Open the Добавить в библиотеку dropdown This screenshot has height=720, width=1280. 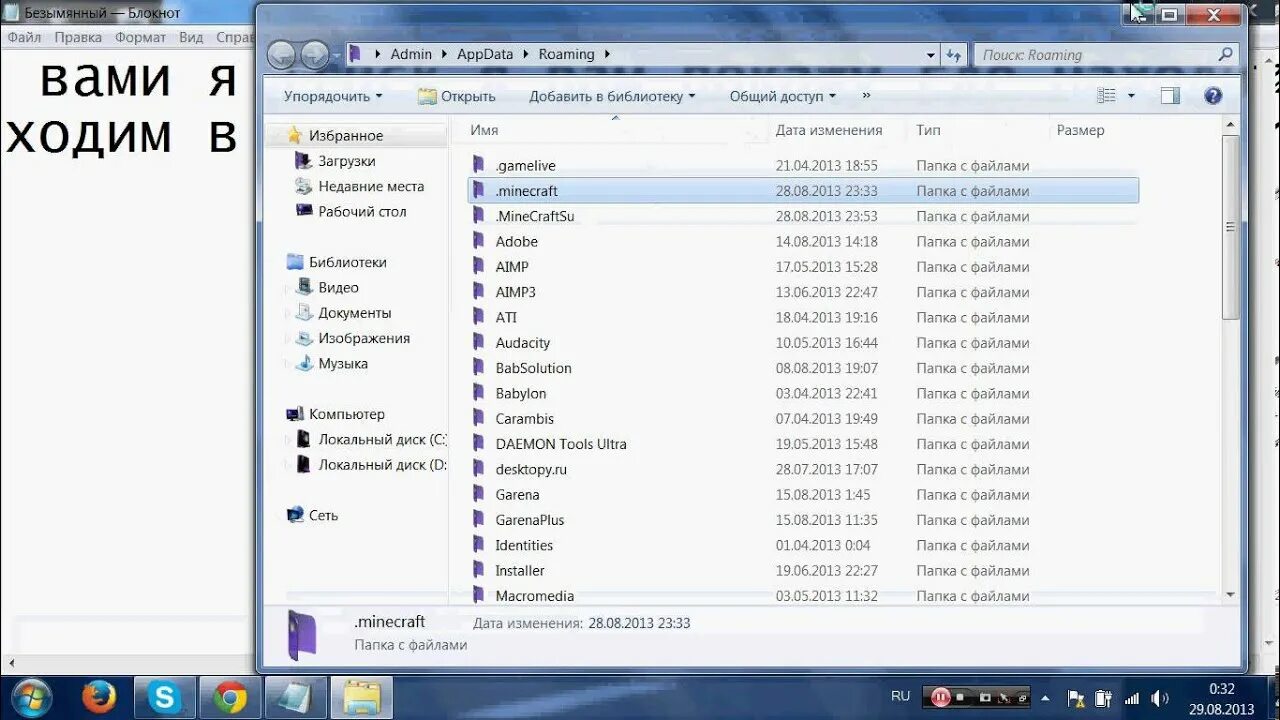point(612,96)
